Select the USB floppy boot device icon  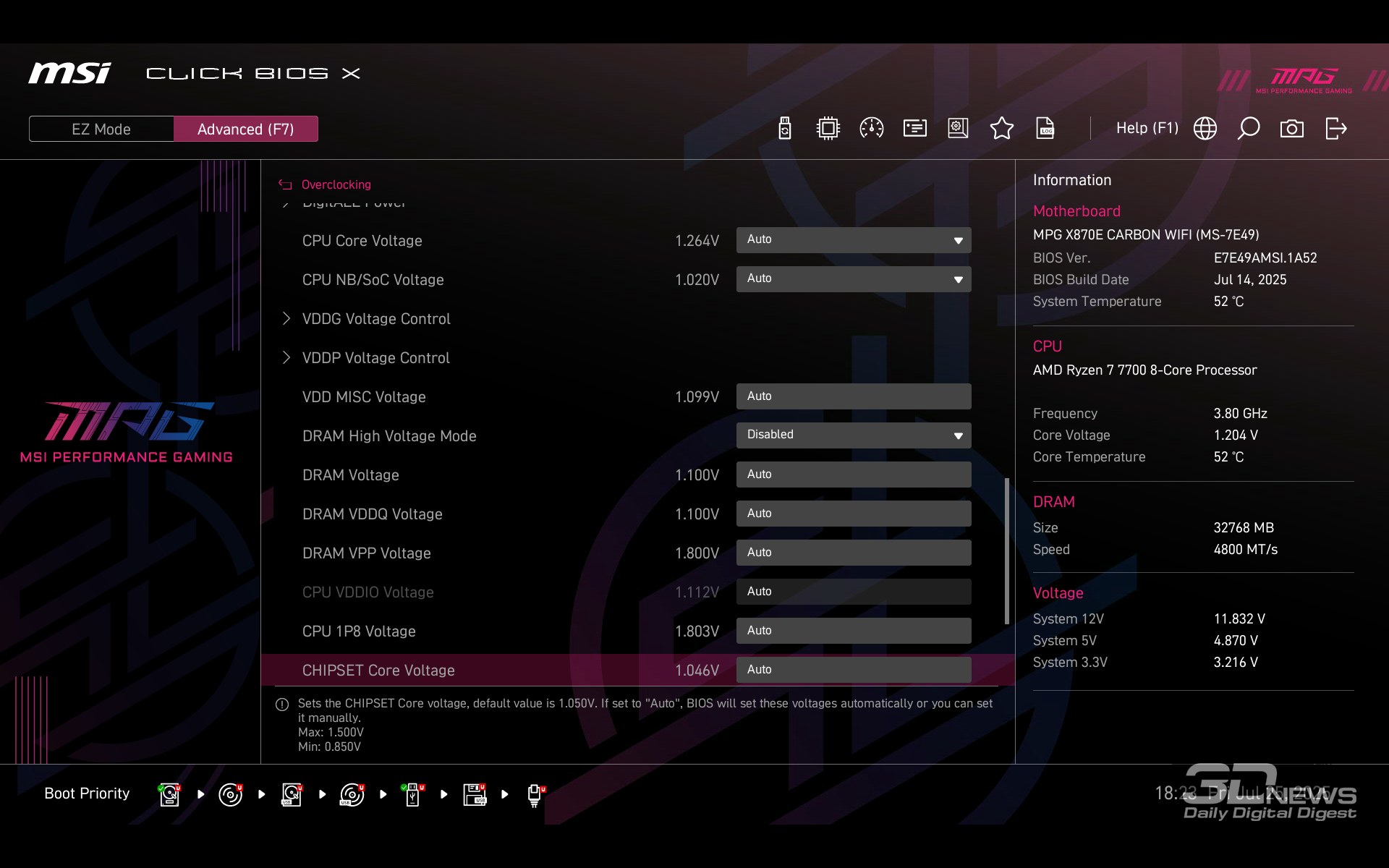475,794
